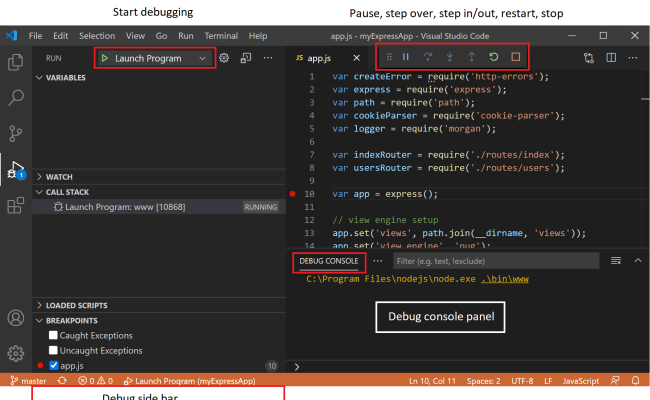Click Ln 10, Col 11 status entry
The height and width of the screenshot is (400, 650).
coord(432,381)
